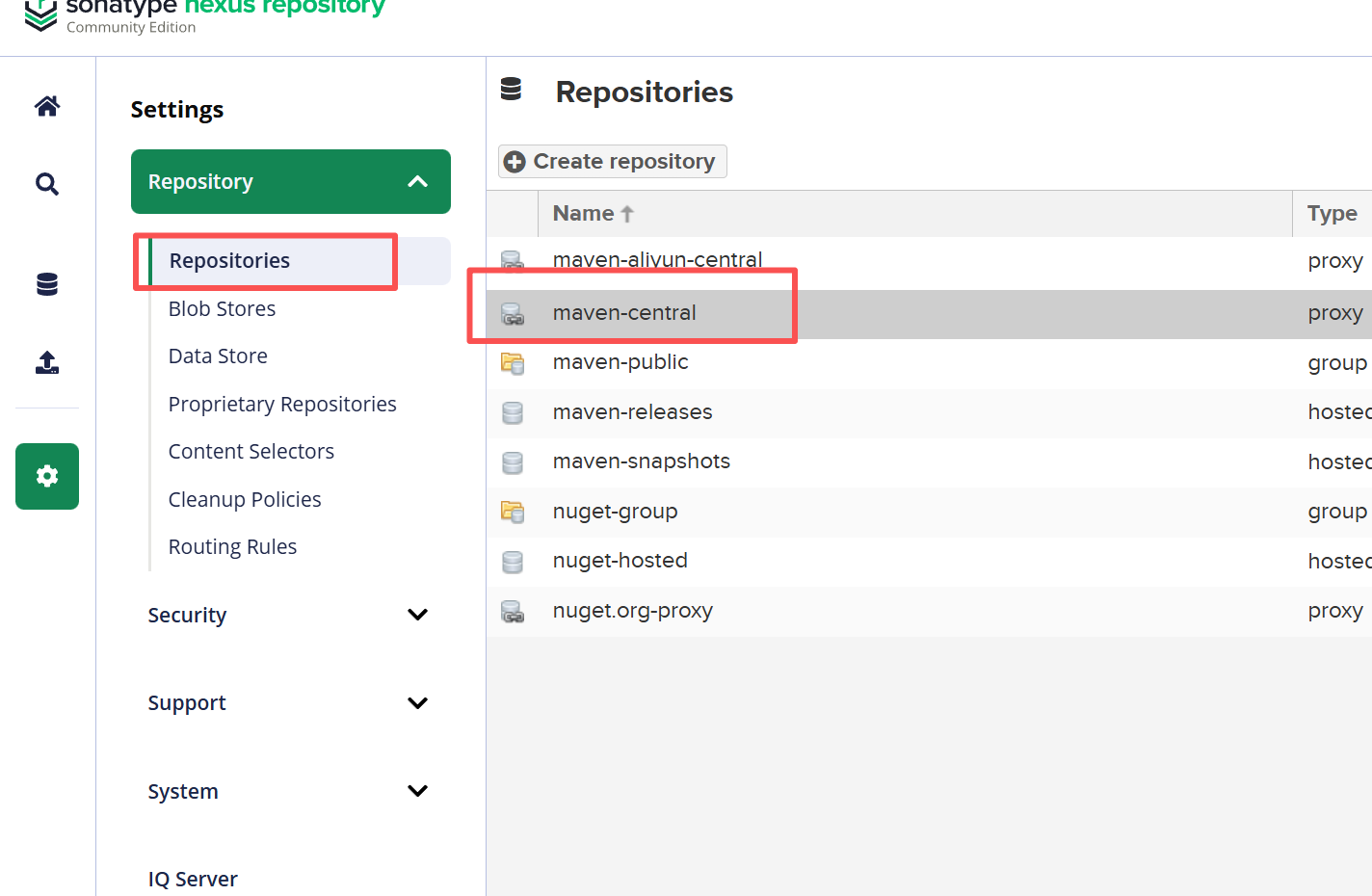Expand the System section chevron
Image resolution: width=1372 pixels, height=896 pixels.
pyautogui.click(x=417, y=791)
